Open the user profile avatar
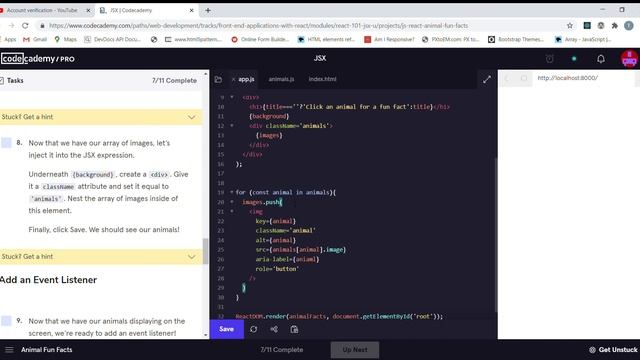Image resolution: width=640 pixels, height=360 pixels. coord(629,59)
